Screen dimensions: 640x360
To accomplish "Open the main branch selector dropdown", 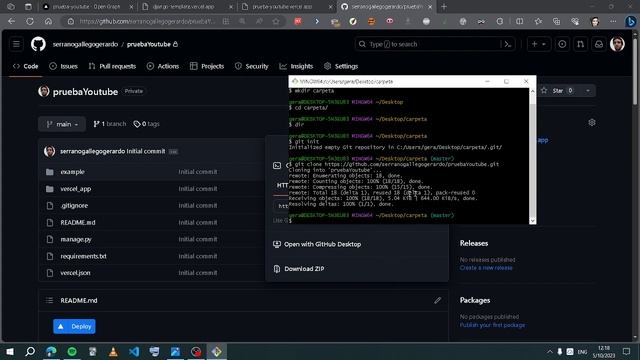I will pos(62,124).
